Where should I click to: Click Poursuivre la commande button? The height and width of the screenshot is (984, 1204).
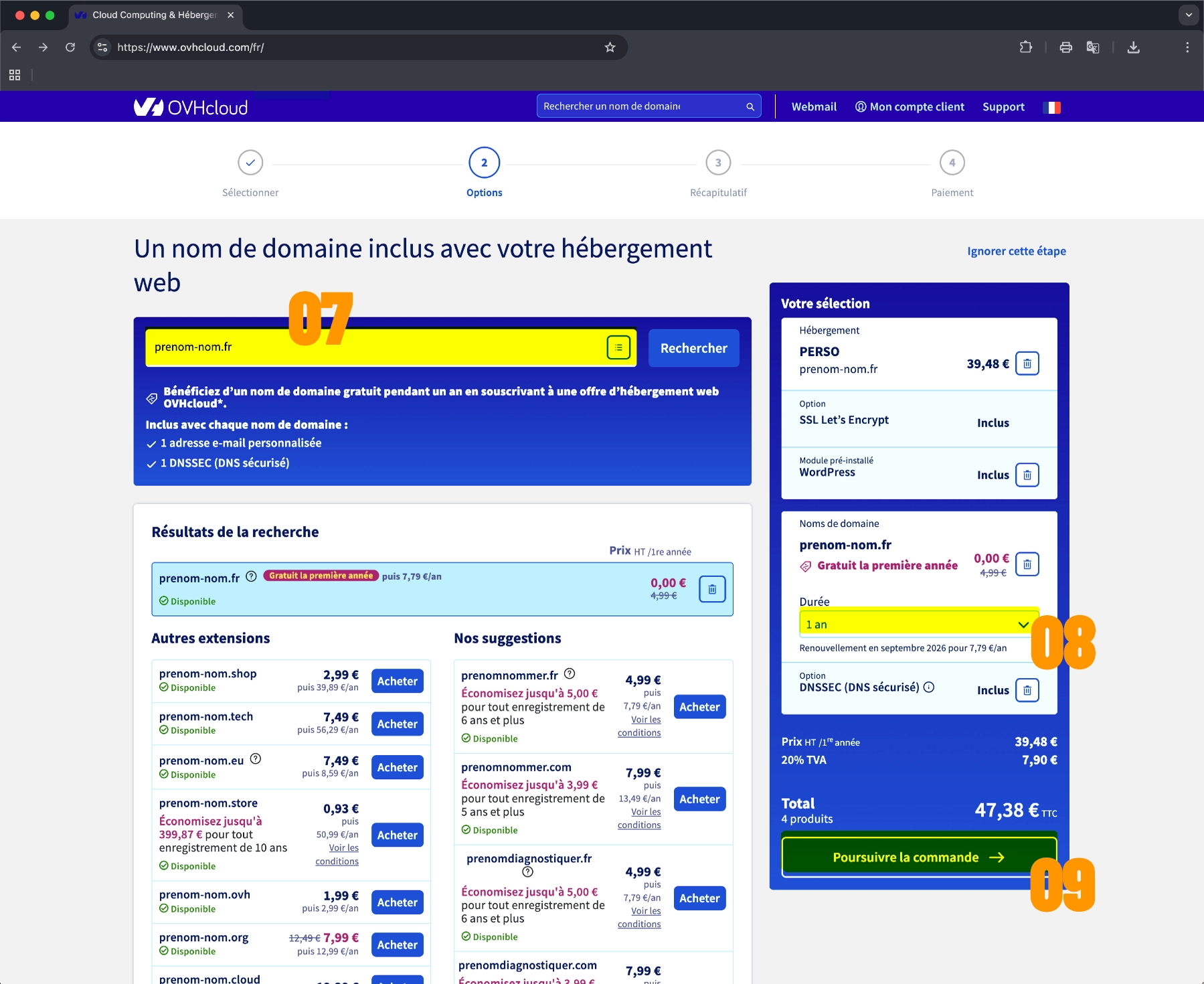(x=918, y=857)
